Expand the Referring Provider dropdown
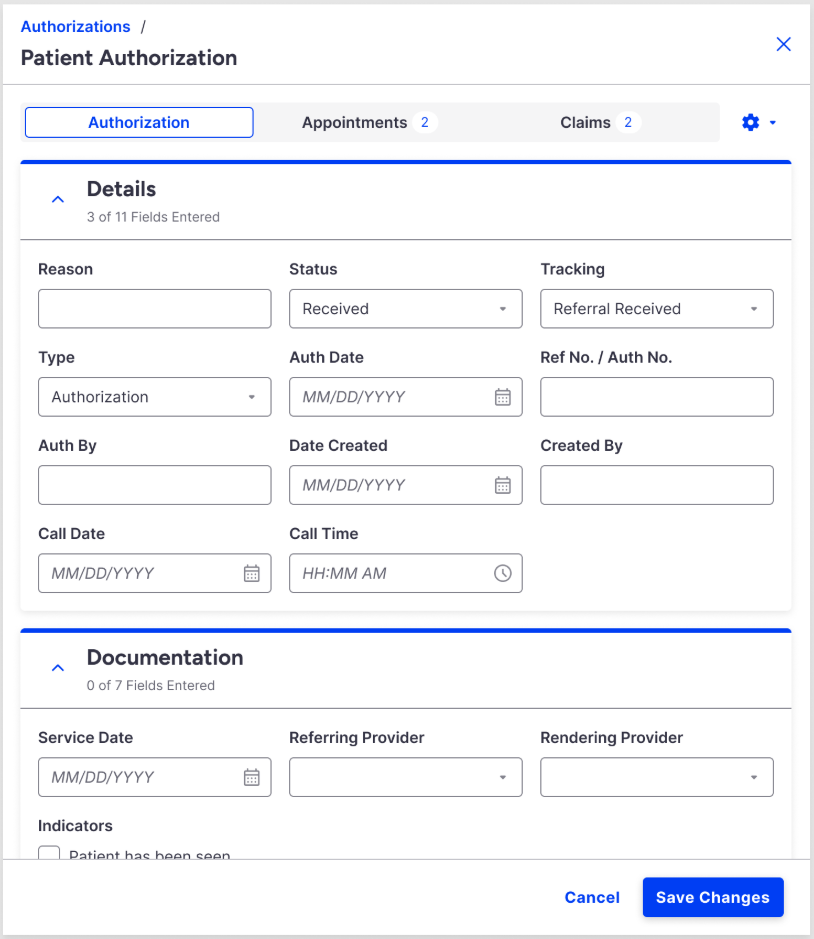814x939 pixels. pos(405,777)
